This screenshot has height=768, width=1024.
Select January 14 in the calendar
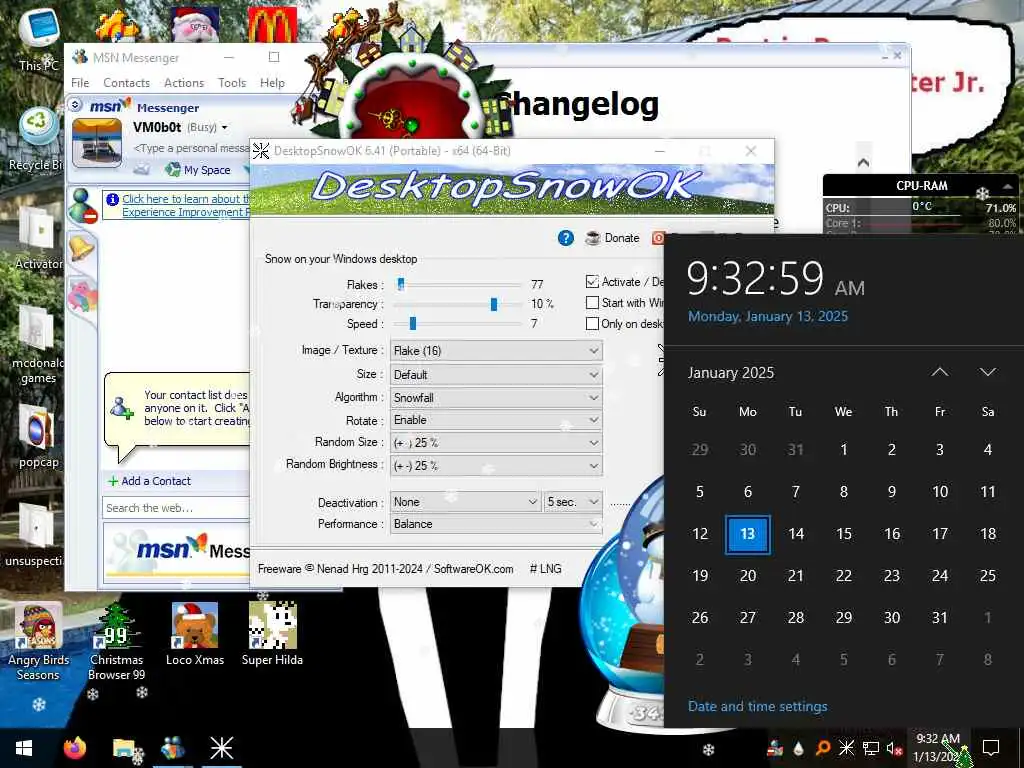coord(795,534)
